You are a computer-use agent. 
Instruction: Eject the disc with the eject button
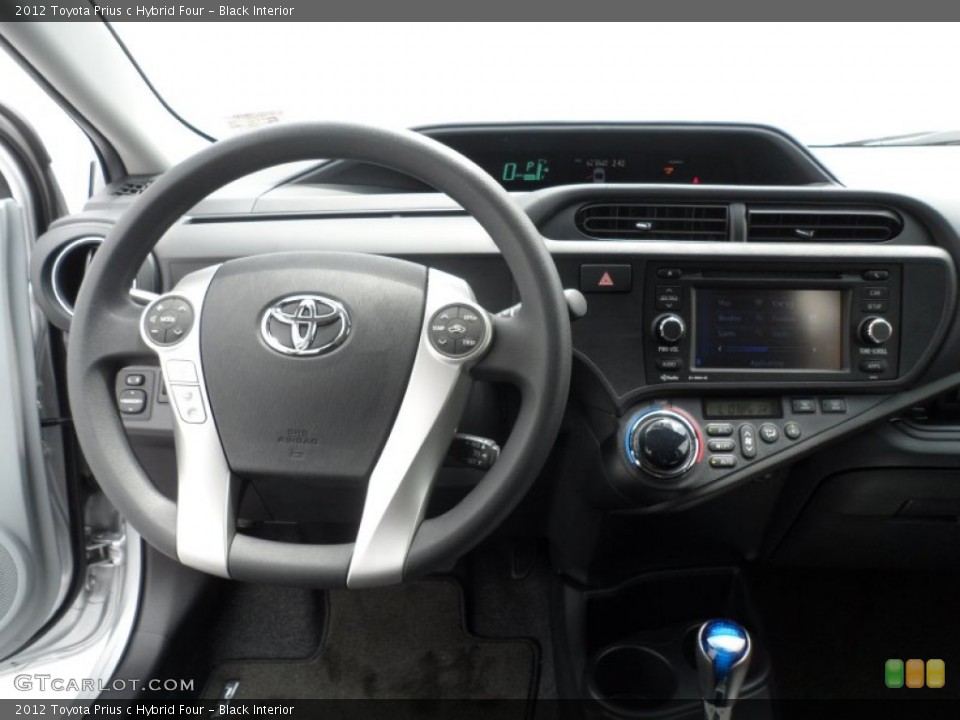click(669, 273)
